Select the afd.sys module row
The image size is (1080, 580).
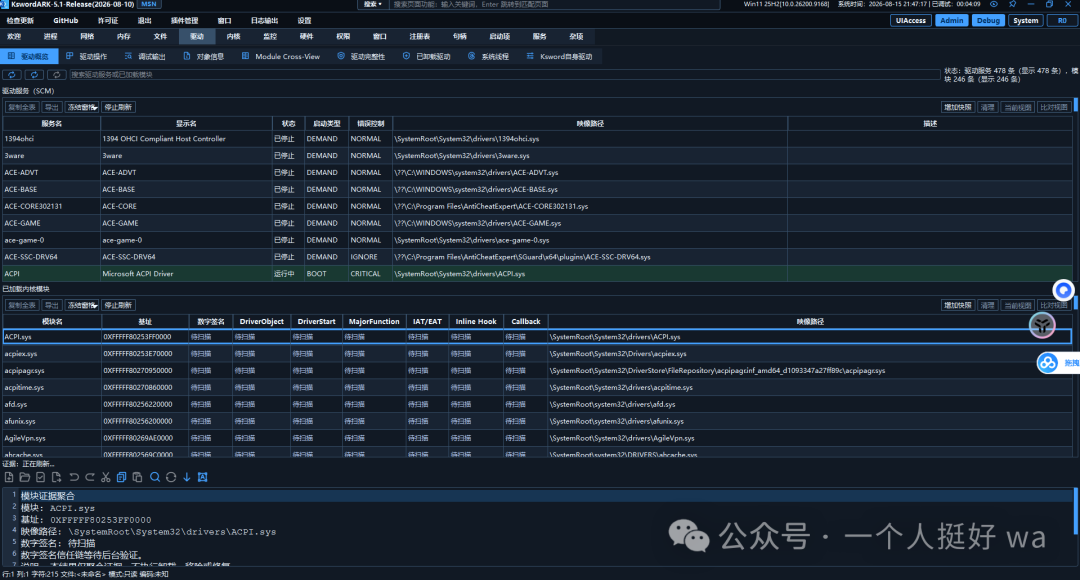pyautogui.click(x=537, y=404)
